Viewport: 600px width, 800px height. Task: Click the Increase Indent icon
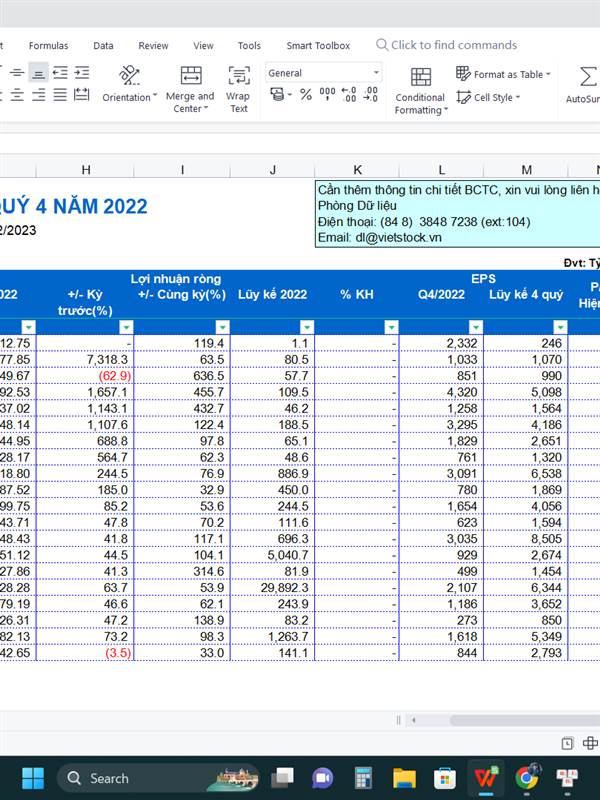82,72
